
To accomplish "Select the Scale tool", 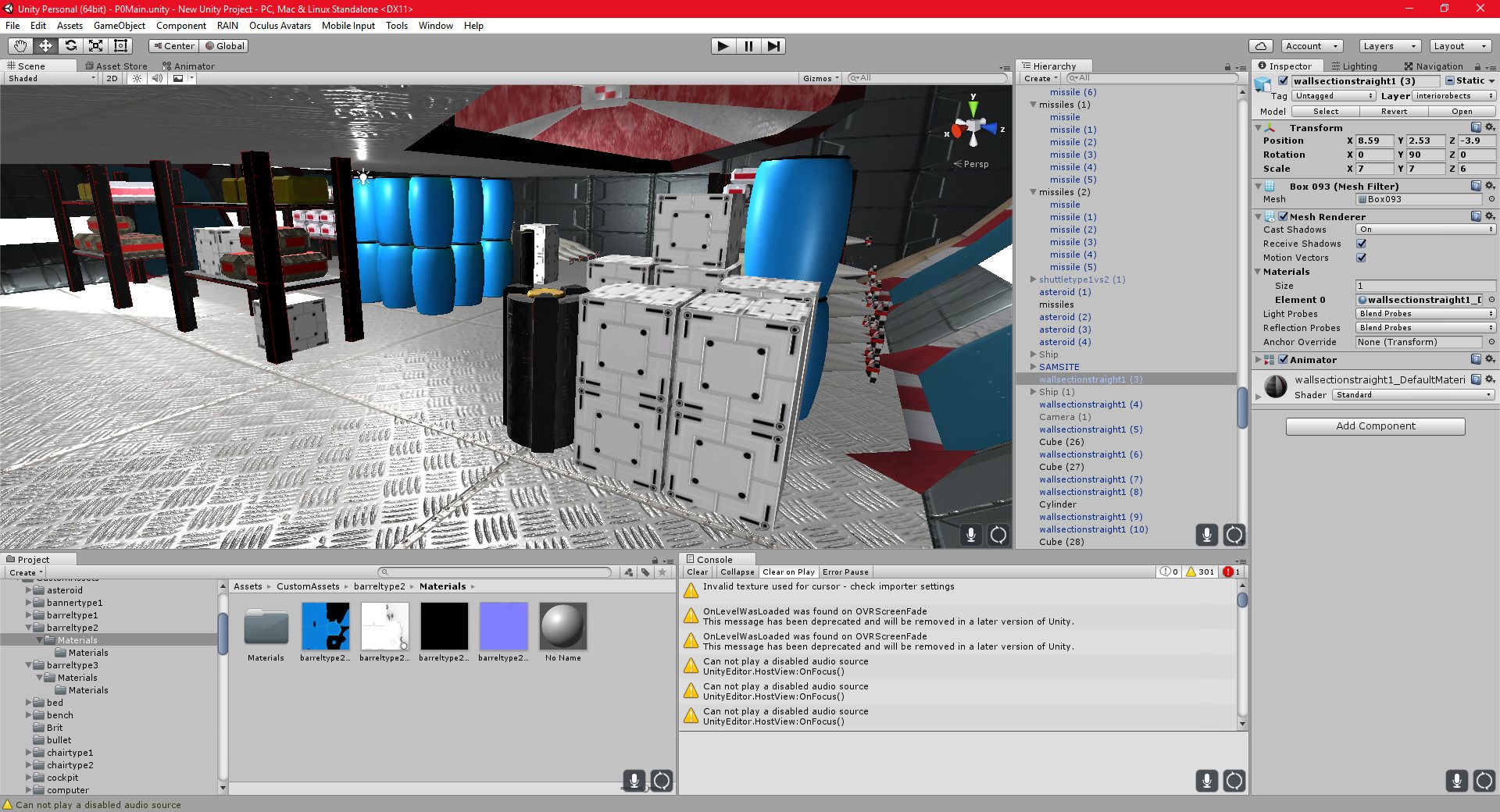I will click(x=95, y=46).
